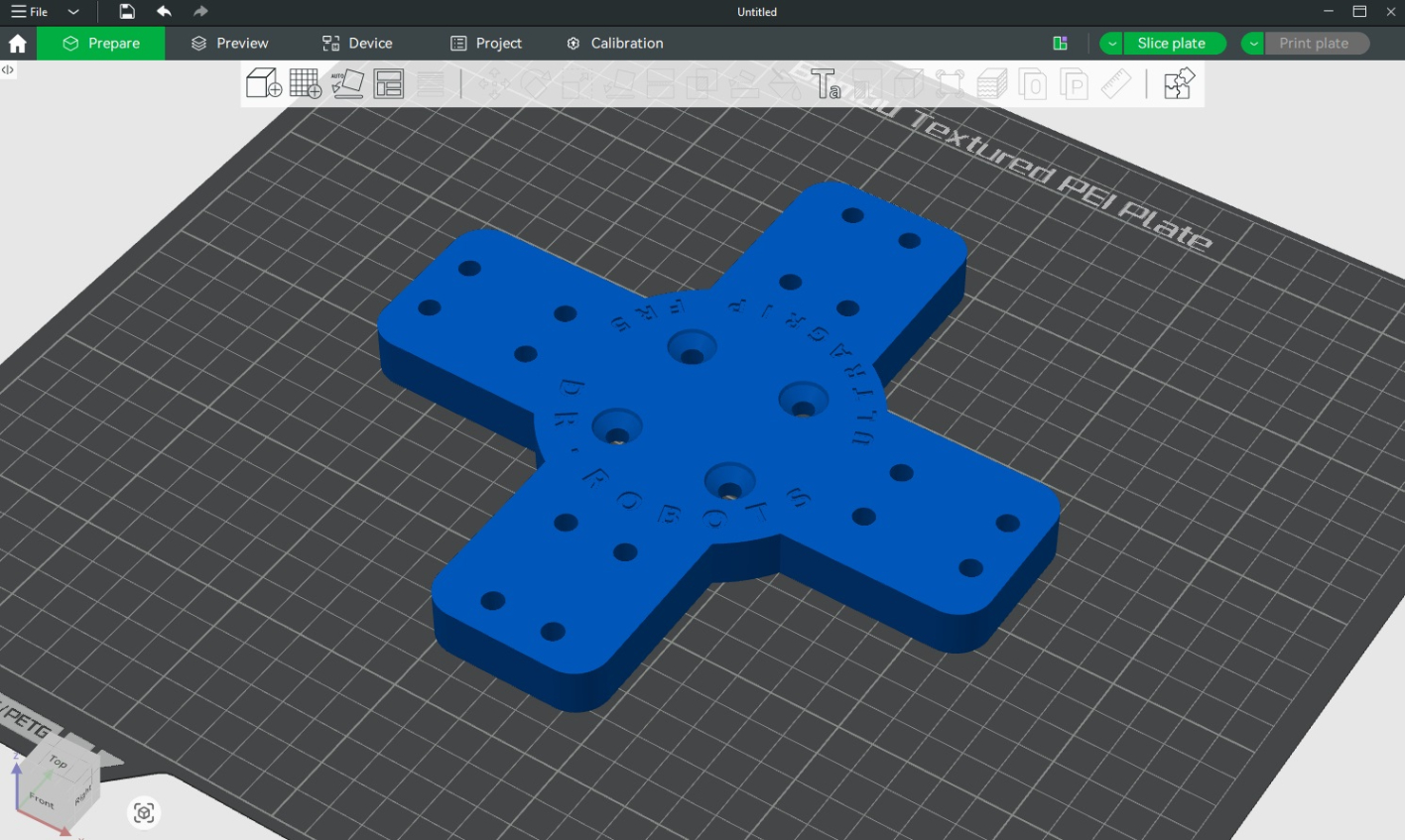Switch to the Preview tab
1405x840 pixels.
click(230, 44)
